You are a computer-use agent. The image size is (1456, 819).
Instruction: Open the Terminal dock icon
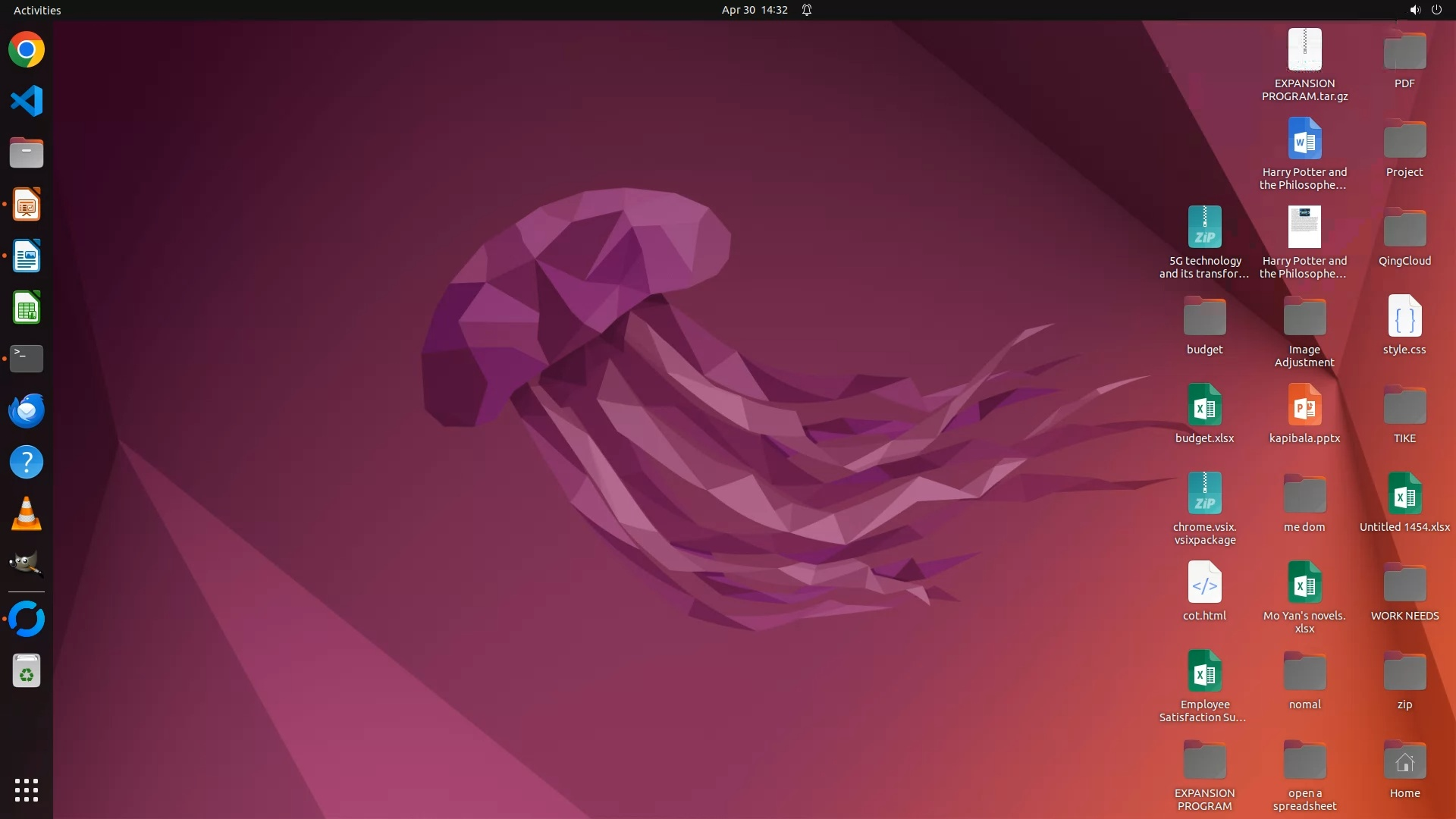(27, 359)
